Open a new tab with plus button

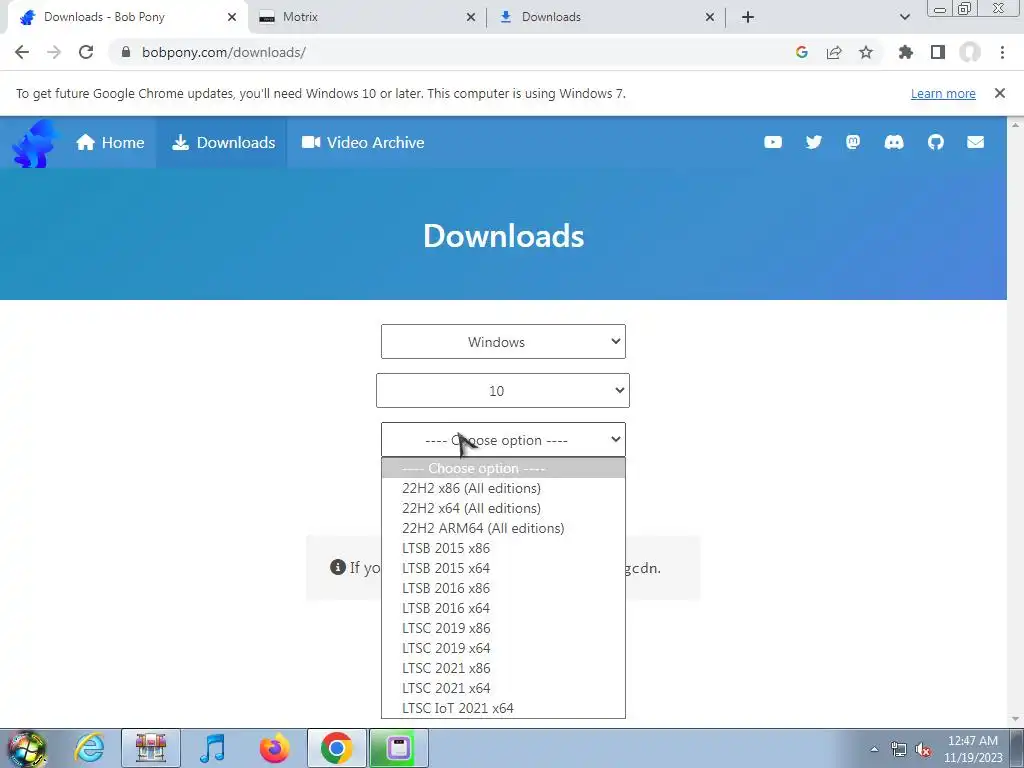(x=748, y=17)
